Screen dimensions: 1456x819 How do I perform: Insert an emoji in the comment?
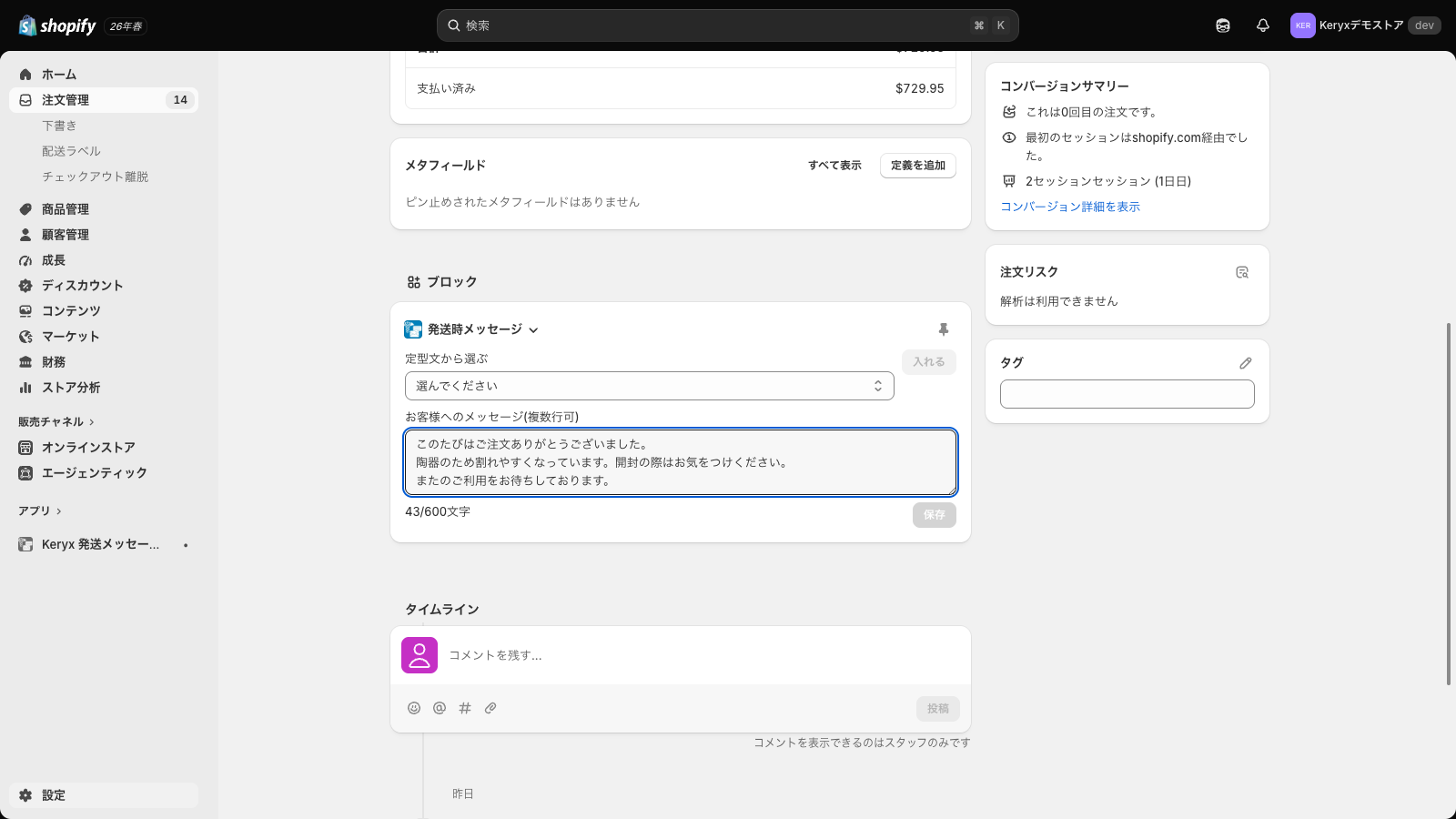point(414,708)
